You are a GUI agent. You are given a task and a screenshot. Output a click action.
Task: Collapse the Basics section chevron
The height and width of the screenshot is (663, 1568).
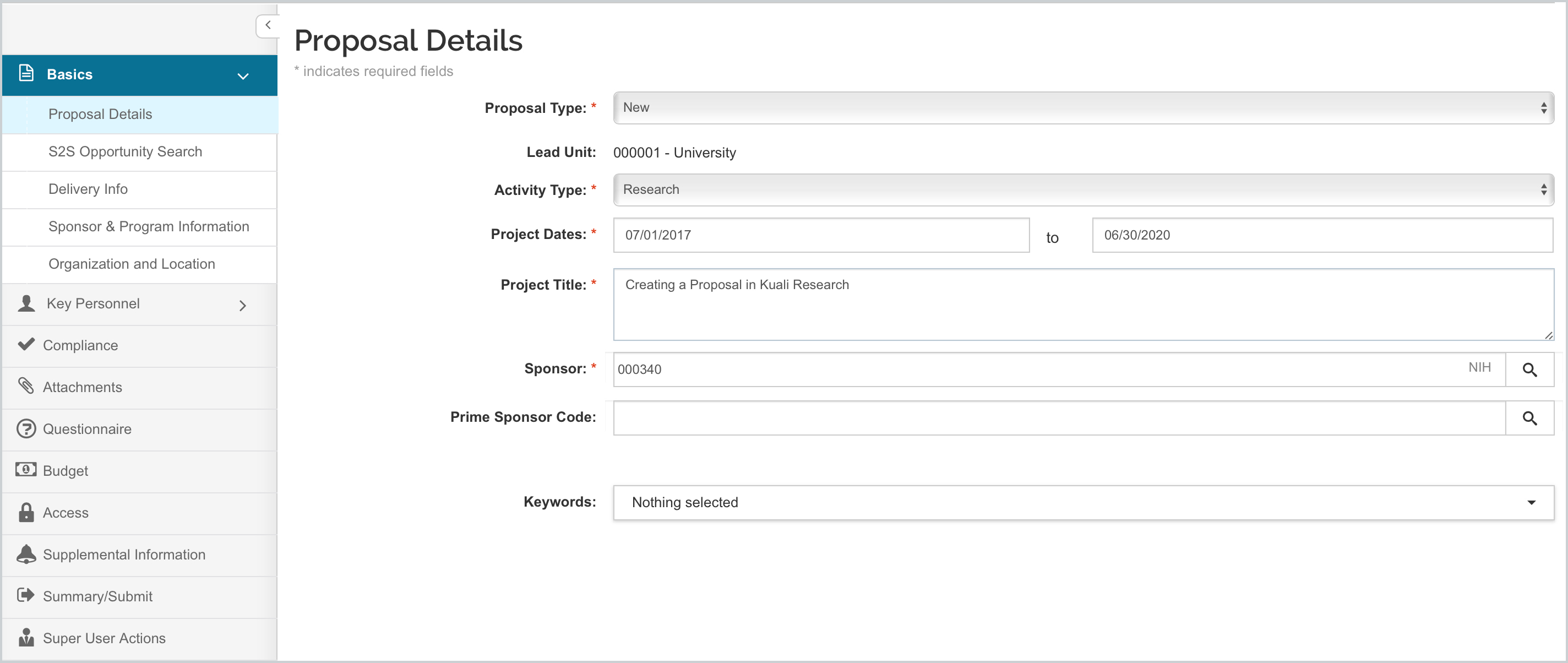click(x=243, y=76)
